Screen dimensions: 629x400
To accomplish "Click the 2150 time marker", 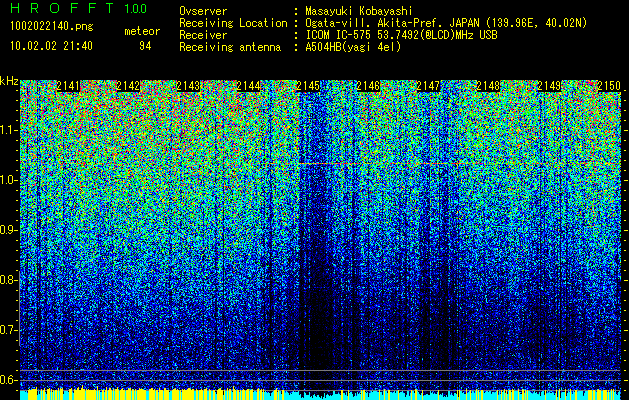I will [x=609, y=86].
